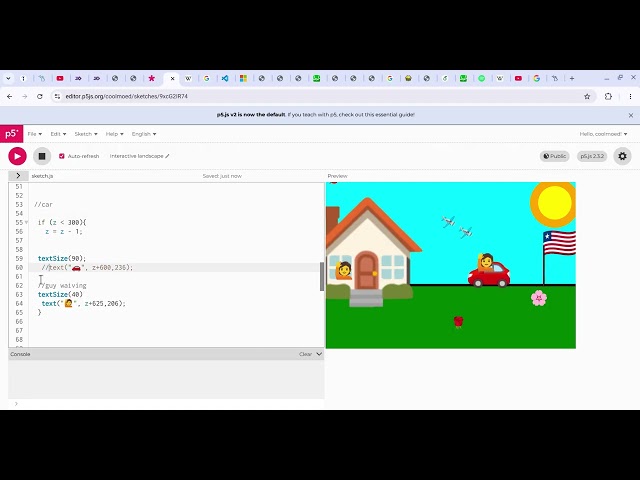Switch to the Visual Studio Code tab
The width and height of the screenshot is (640, 480).
(225, 78)
